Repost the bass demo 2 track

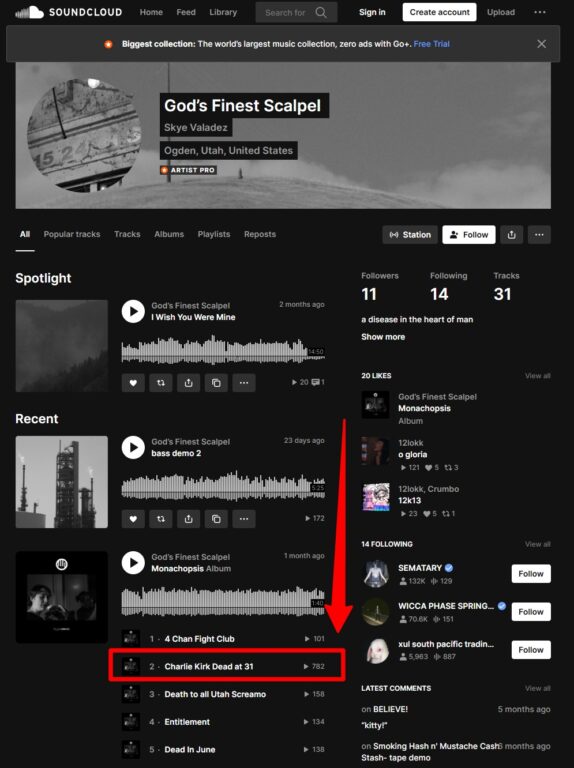(161, 519)
